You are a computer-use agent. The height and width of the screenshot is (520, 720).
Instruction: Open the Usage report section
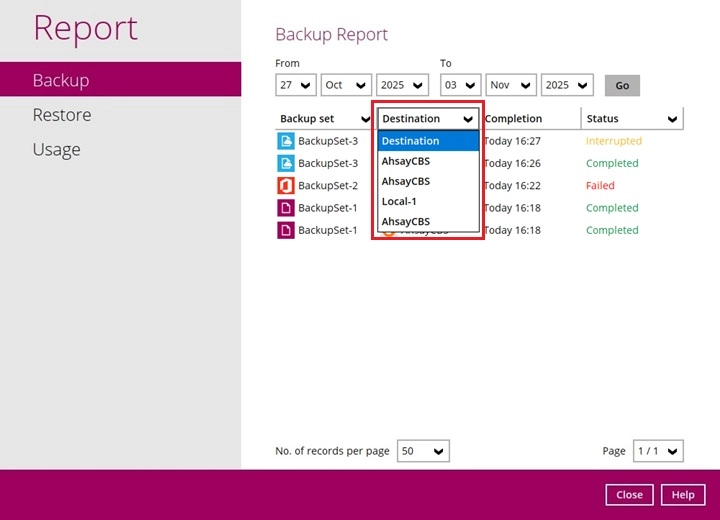[56, 150]
